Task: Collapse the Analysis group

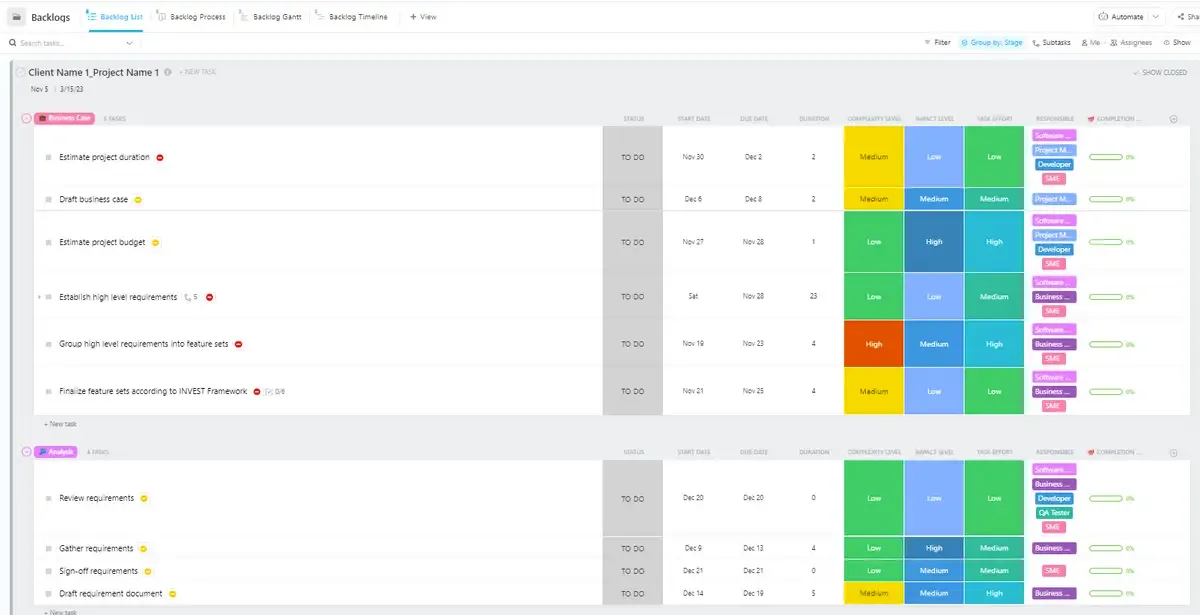Action: (26, 452)
